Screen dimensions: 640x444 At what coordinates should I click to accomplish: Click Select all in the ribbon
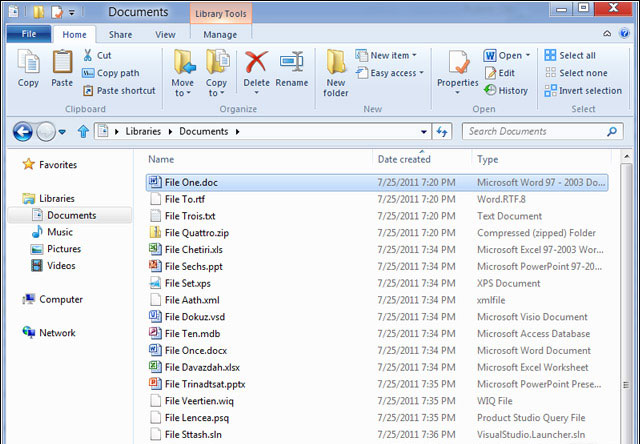(570, 55)
